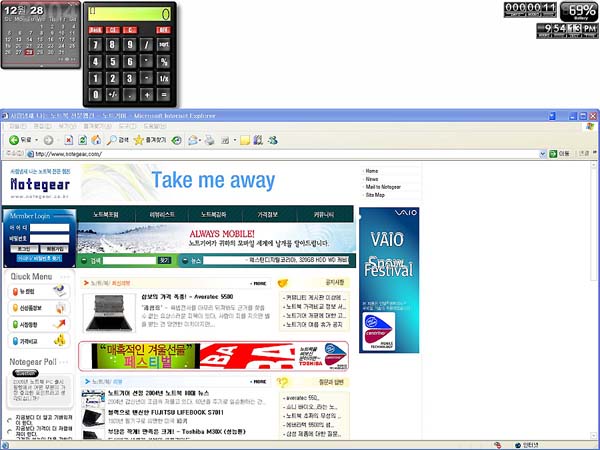Click the 로그인 login button

point(24,249)
